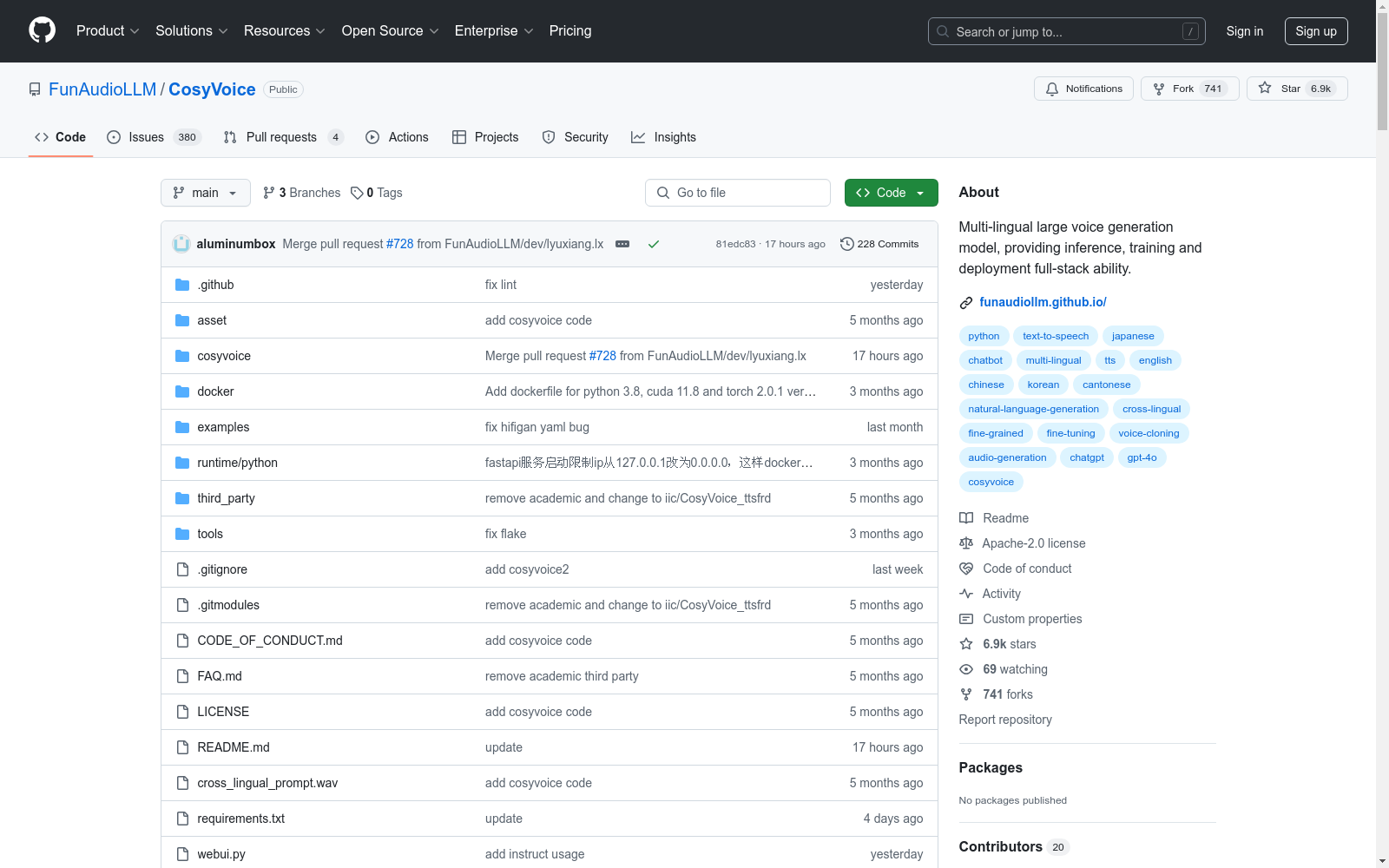Viewport: 1389px width, 868px height.
Task: Open the Pricing page
Action: (x=570, y=30)
